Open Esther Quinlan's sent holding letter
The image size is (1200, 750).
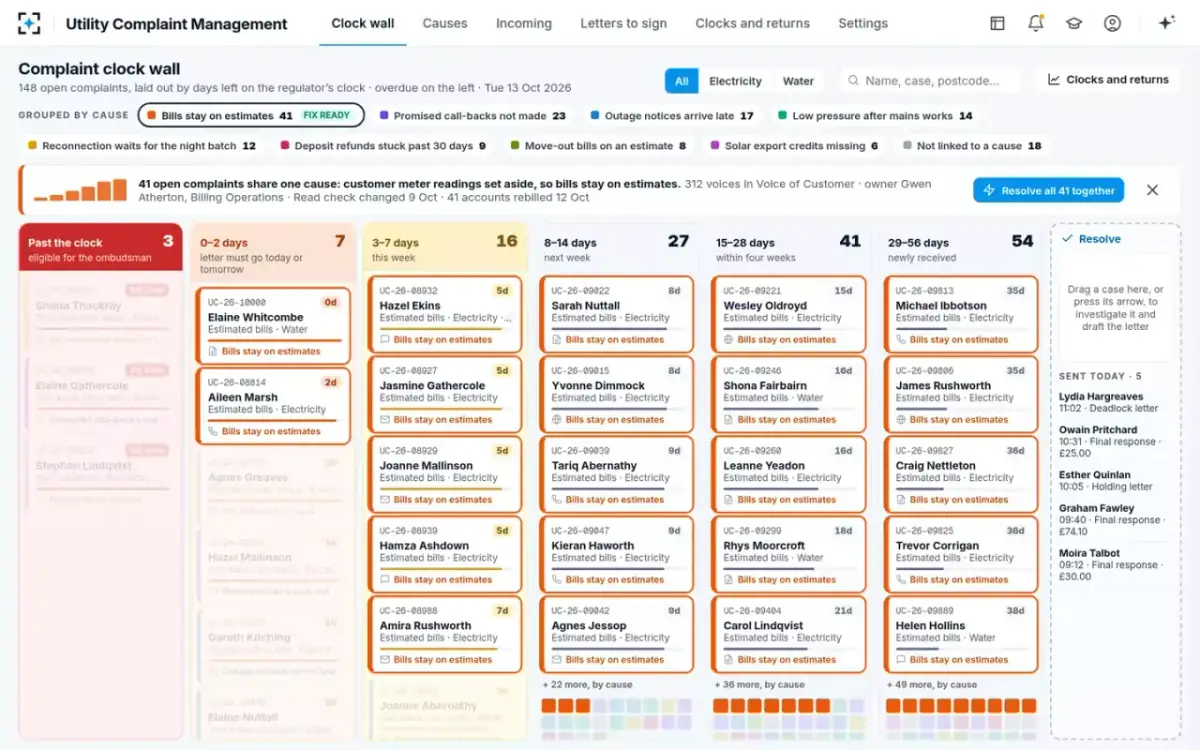point(1115,481)
